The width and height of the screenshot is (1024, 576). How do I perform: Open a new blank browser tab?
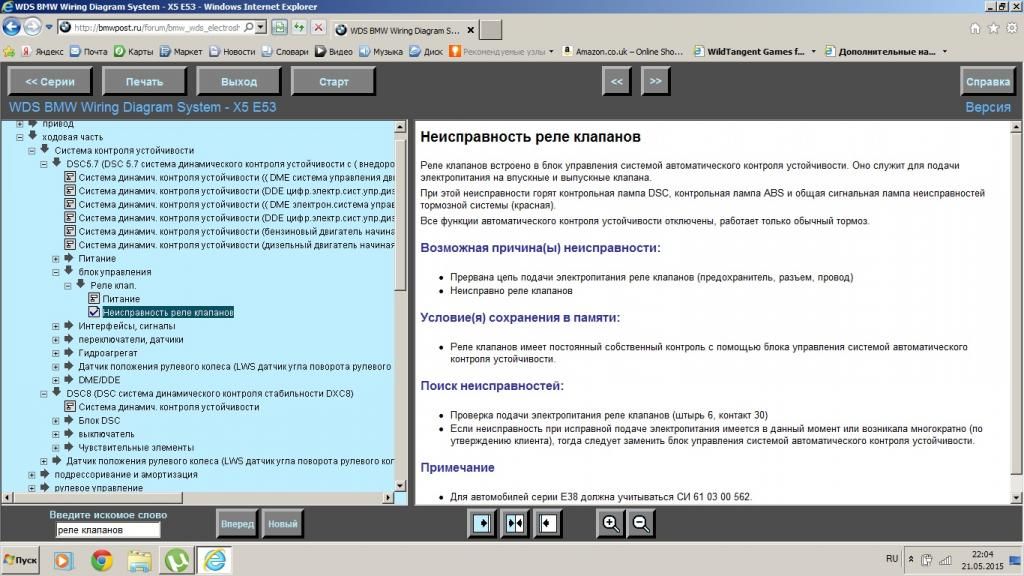(491, 30)
